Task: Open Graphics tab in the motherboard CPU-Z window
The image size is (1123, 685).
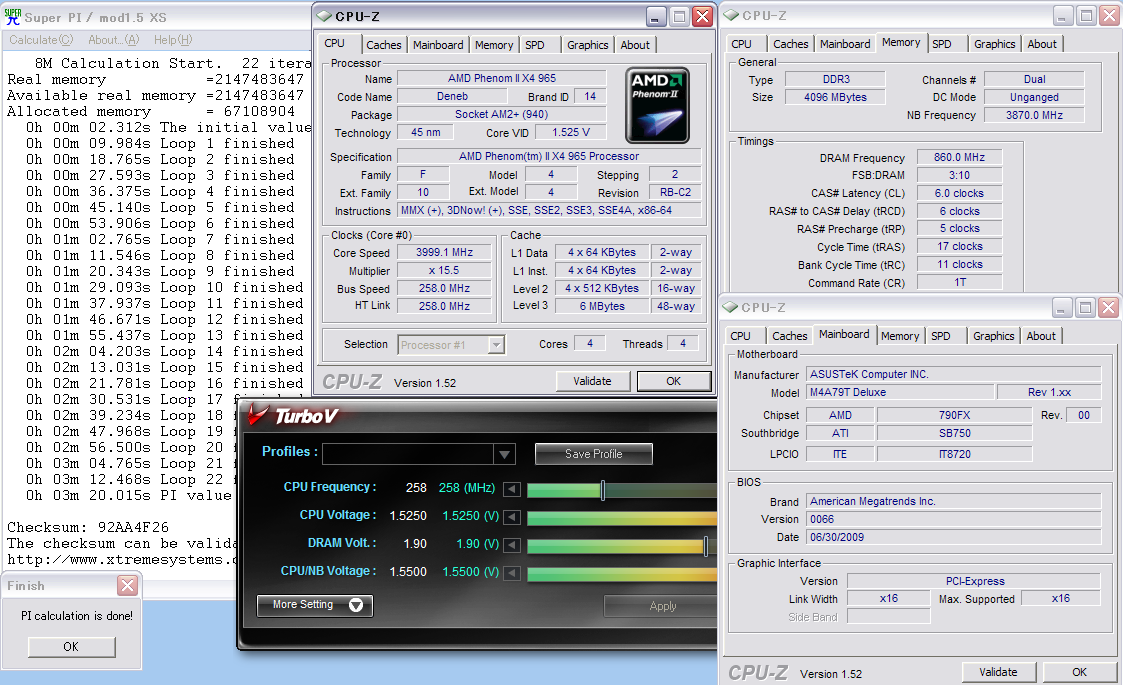Action: pos(994,336)
